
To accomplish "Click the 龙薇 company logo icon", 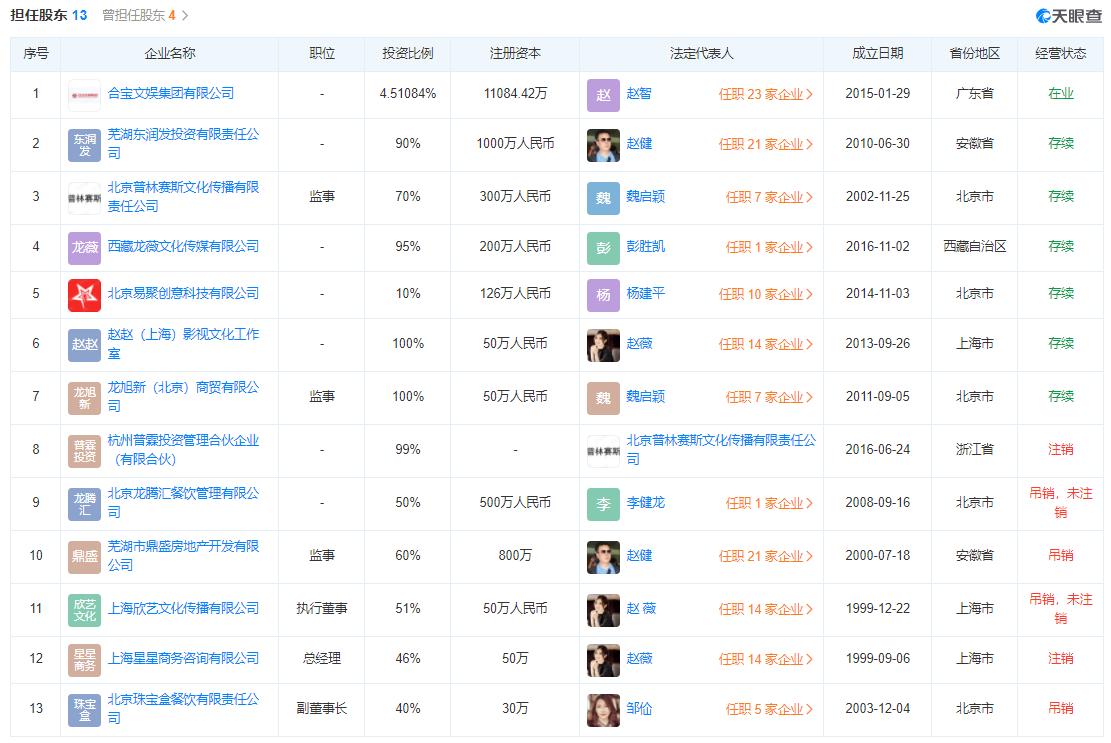I will (84, 248).
